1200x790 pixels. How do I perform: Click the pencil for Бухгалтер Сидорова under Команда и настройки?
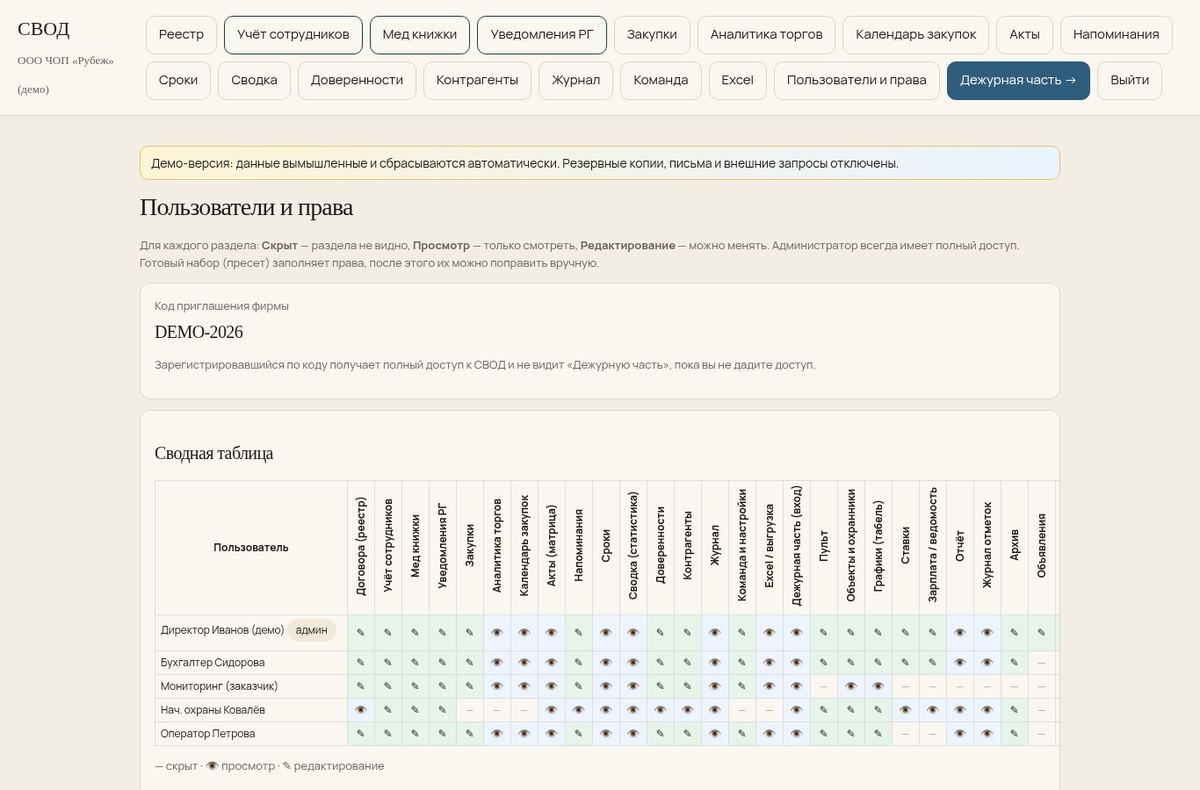click(742, 663)
